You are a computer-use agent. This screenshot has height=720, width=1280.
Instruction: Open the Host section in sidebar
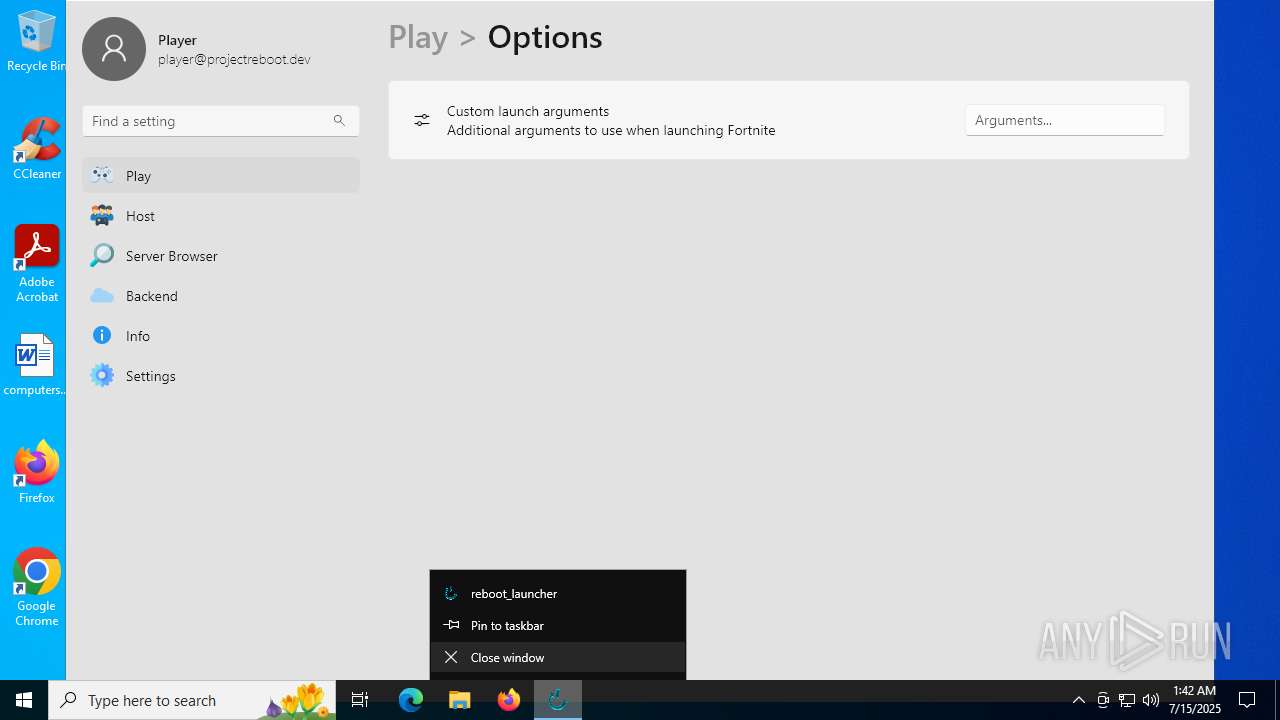pyautogui.click(x=221, y=215)
